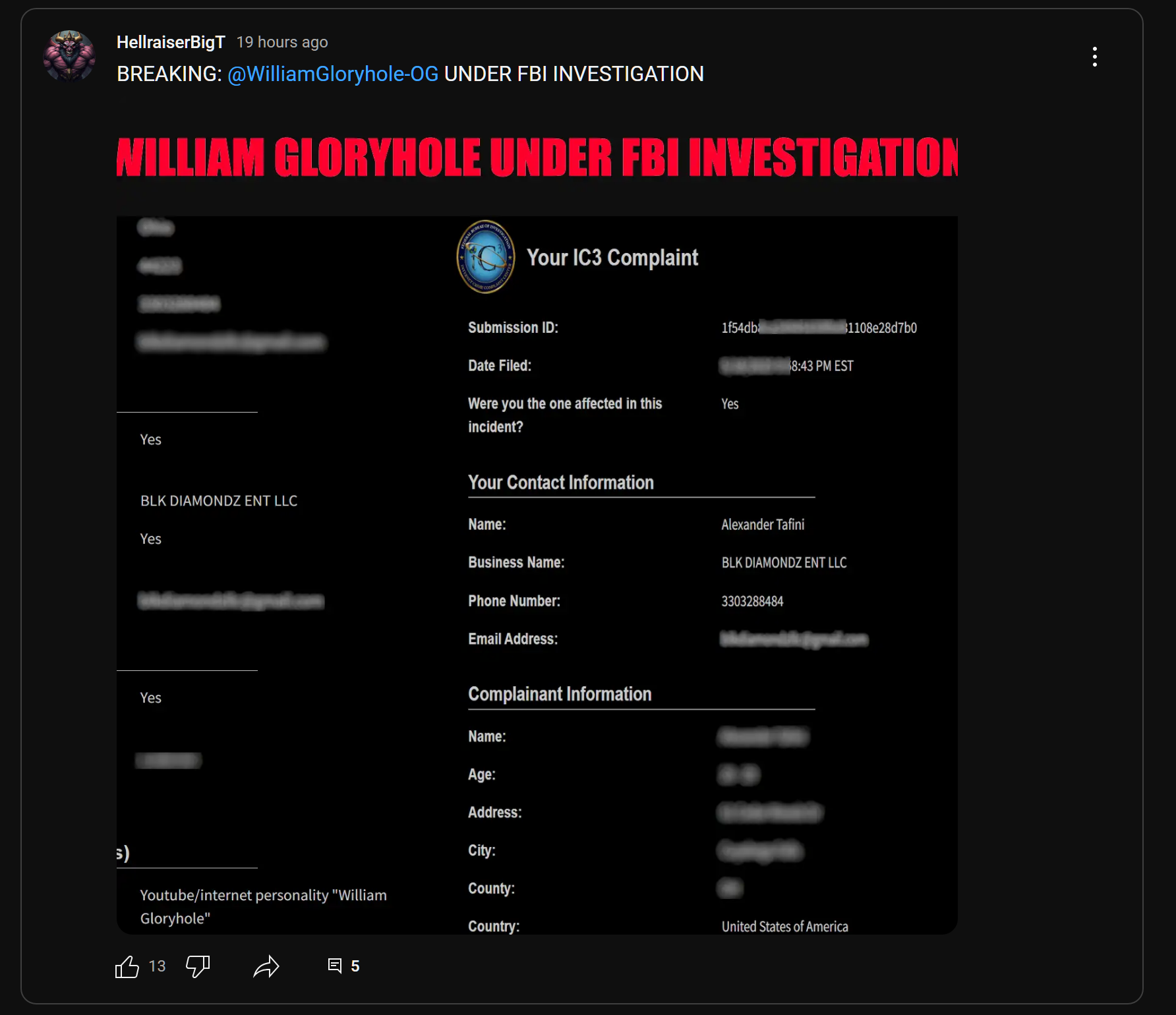Open the post's three-dot options menu
This screenshot has width=1176, height=1015.
coord(1094,57)
